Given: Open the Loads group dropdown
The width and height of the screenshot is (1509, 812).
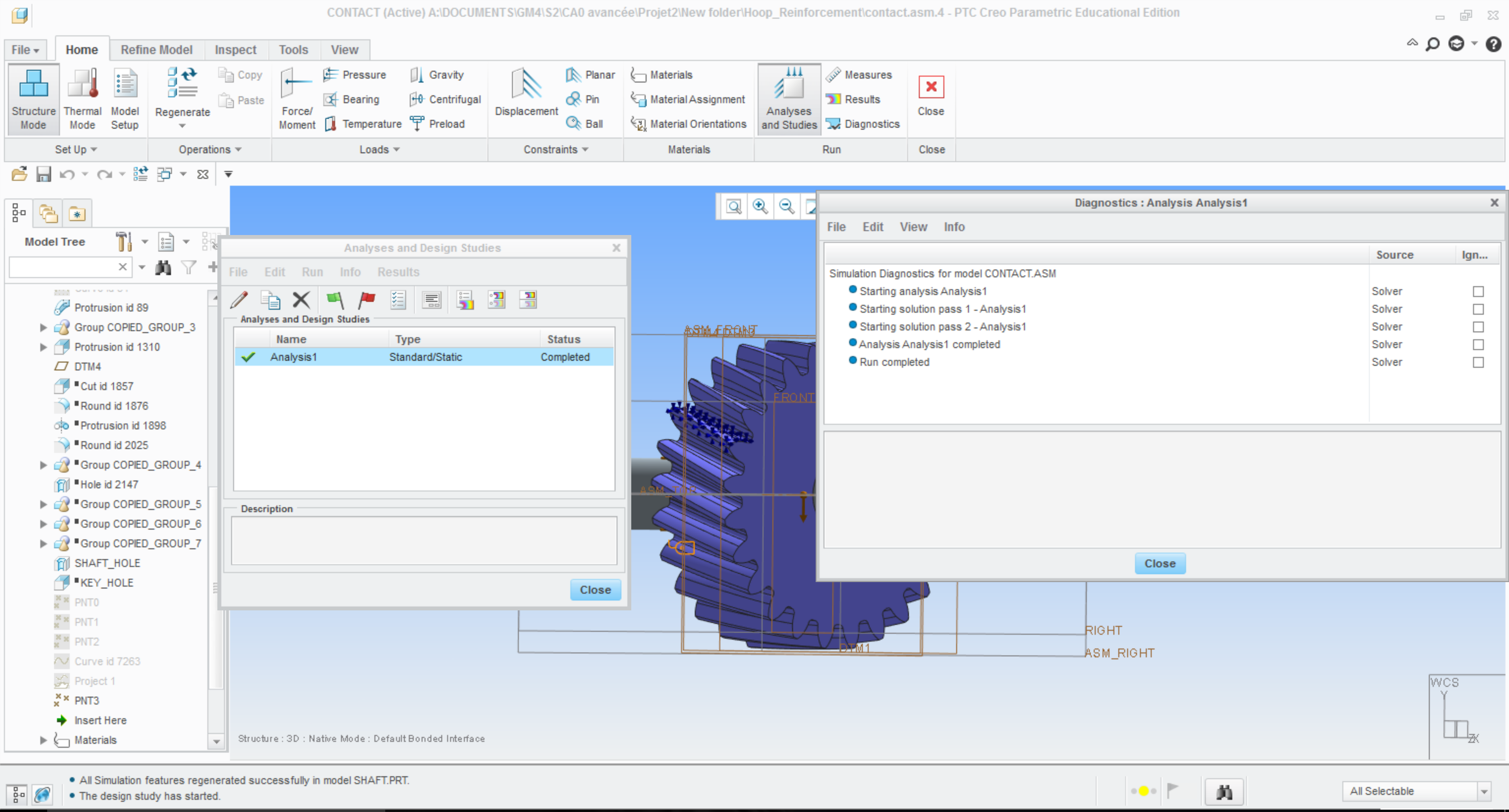Looking at the screenshot, I should [380, 149].
